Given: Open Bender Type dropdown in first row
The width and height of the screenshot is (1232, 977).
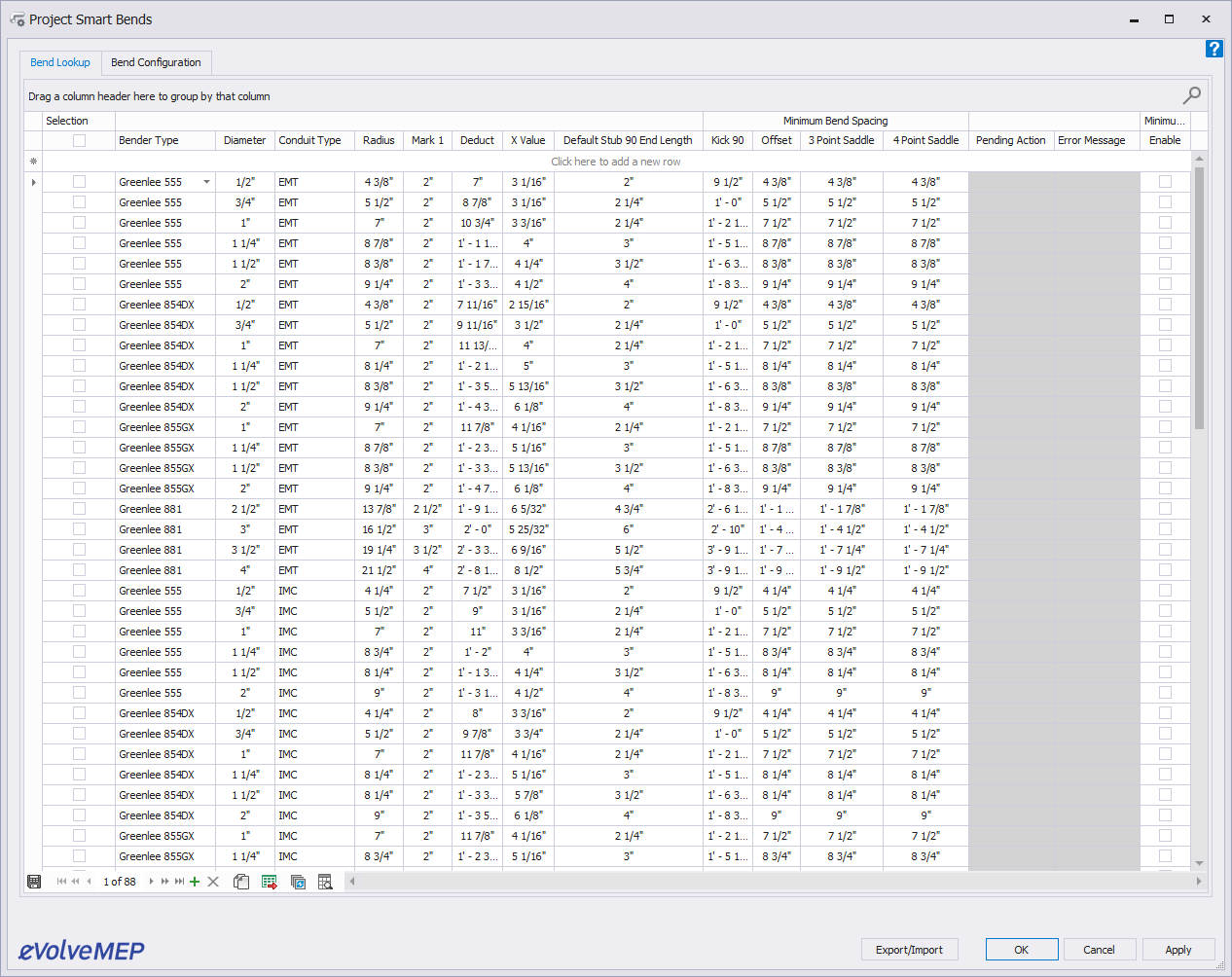Looking at the screenshot, I should coord(206,182).
